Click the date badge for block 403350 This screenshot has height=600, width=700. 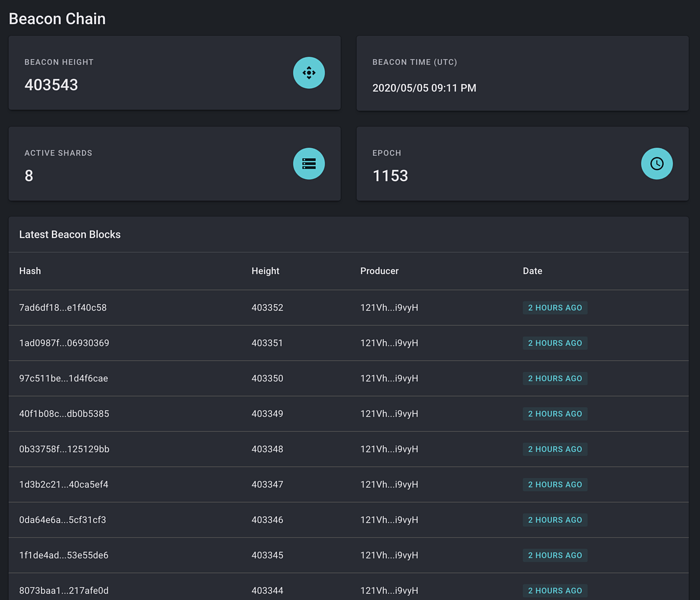tap(554, 379)
